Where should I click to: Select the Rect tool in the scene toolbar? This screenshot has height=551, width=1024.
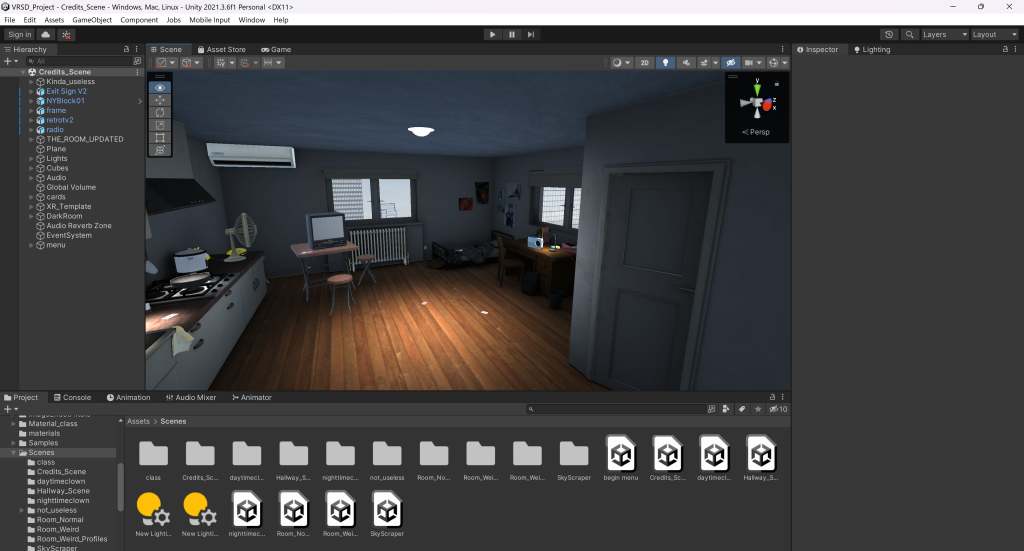pos(160,138)
